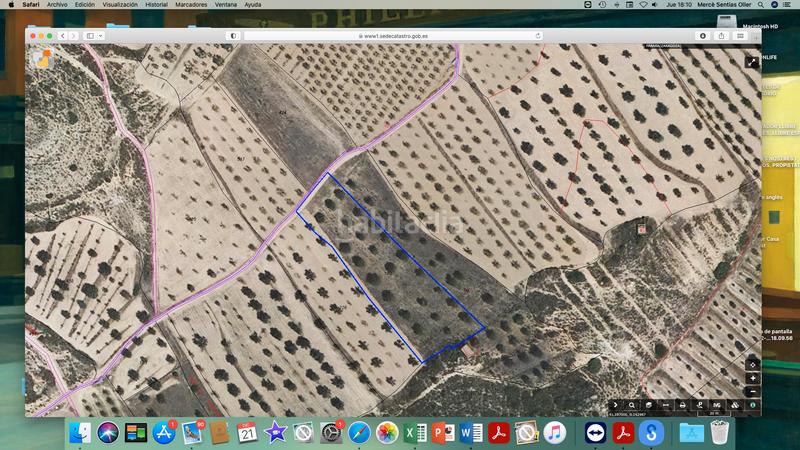Open the Safari sidebar dropdown arrow

101,35
